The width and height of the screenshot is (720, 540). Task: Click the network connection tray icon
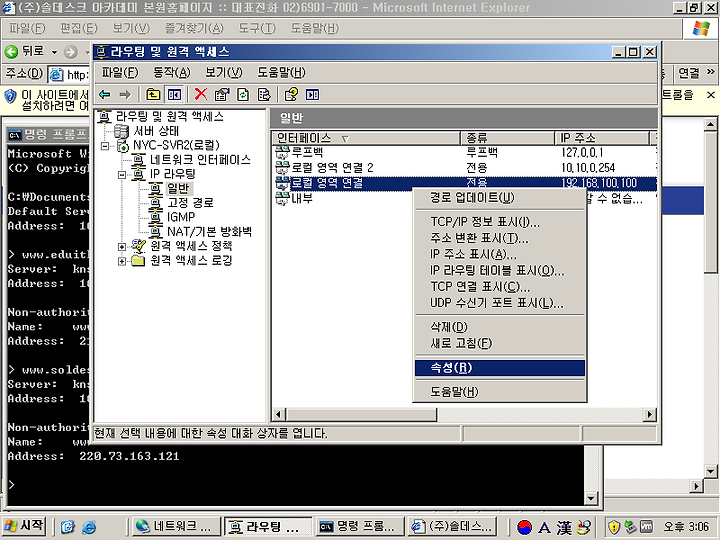click(630, 527)
